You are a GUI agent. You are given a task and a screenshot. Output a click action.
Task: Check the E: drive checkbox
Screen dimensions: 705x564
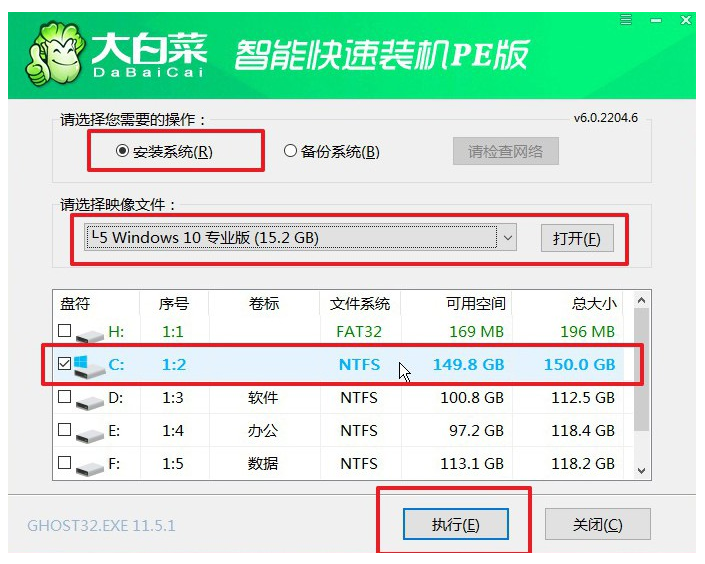[x=65, y=430]
